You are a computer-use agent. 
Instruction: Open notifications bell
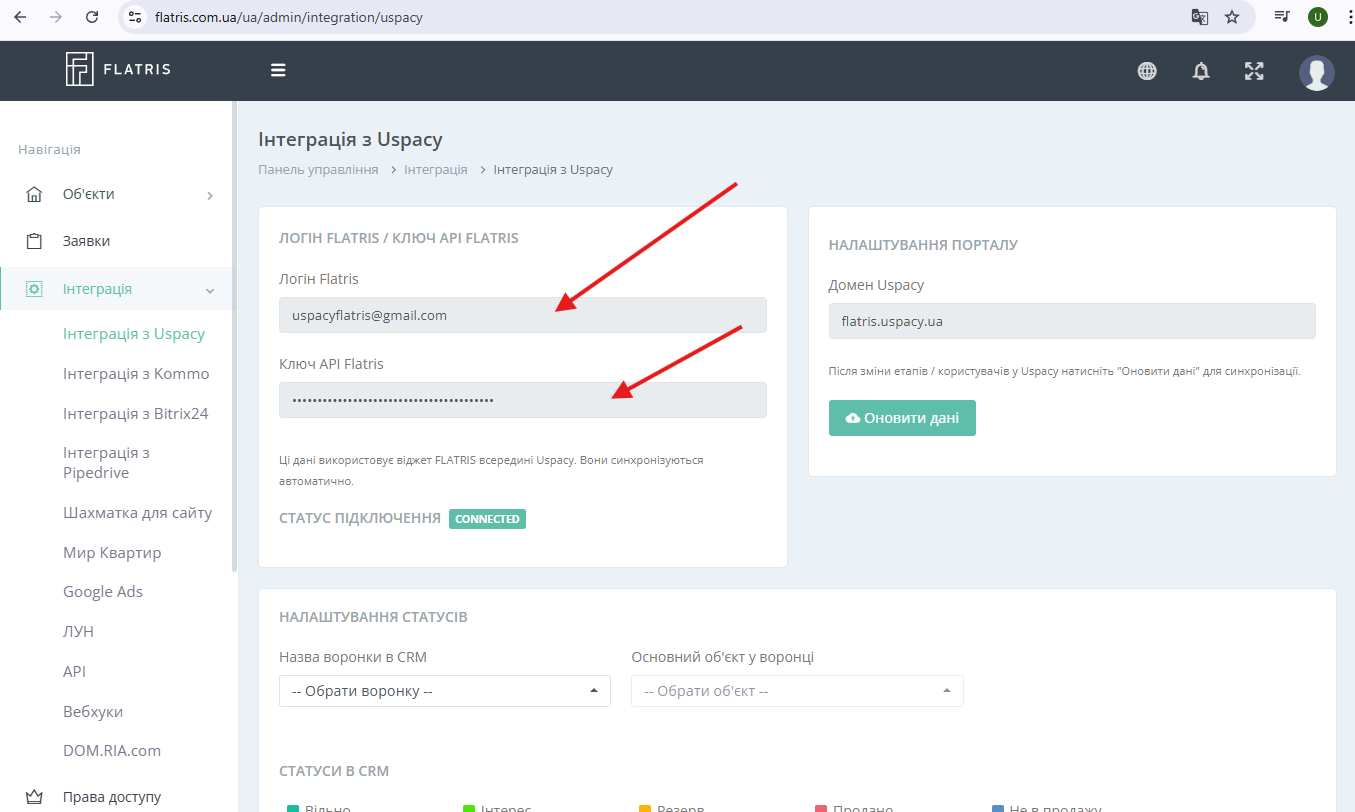coord(1201,71)
